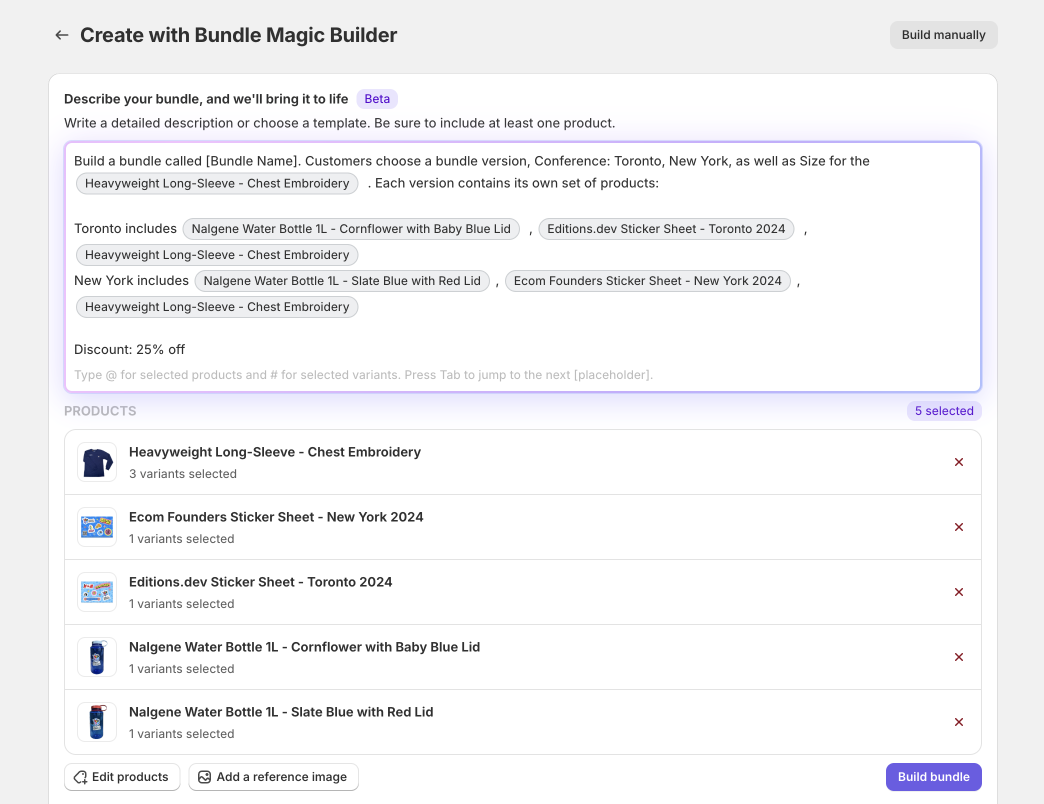Remove Nalgene Cornflower with Baby Blue Lid
Image resolution: width=1044 pixels, height=804 pixels.
click(x=959, y=657)
